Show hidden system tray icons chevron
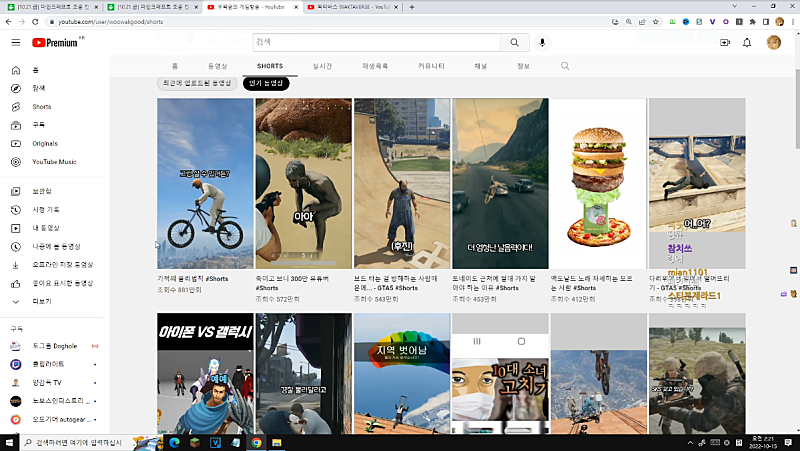The width and height of the screenshot is (800, 451). [x=690, y=442]
